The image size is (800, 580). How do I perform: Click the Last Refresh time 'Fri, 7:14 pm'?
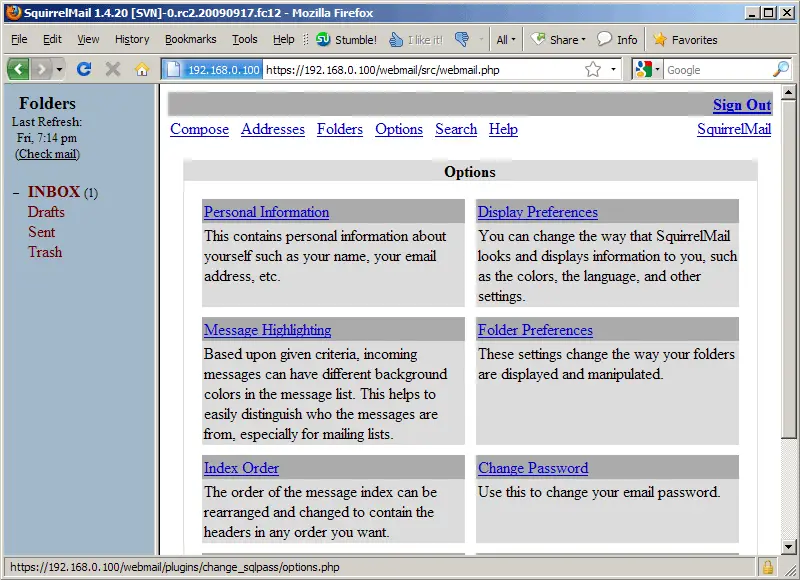coord(46,138)
